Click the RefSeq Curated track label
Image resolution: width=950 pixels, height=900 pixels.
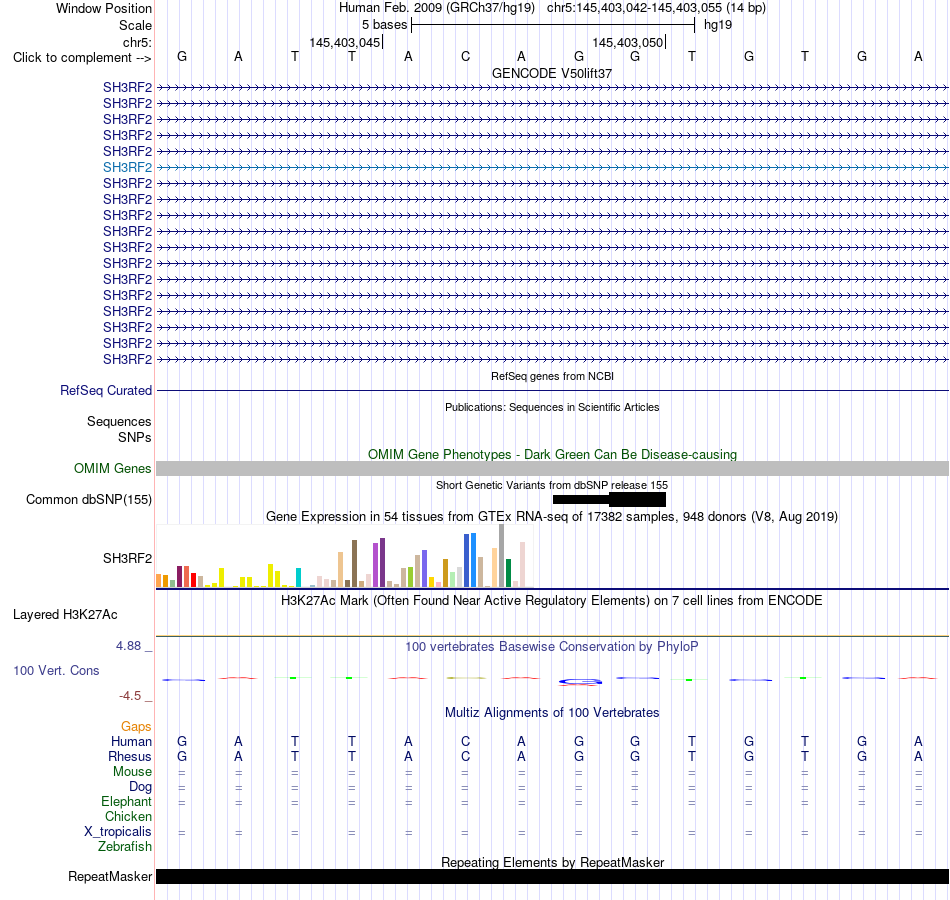coord(105,390)
